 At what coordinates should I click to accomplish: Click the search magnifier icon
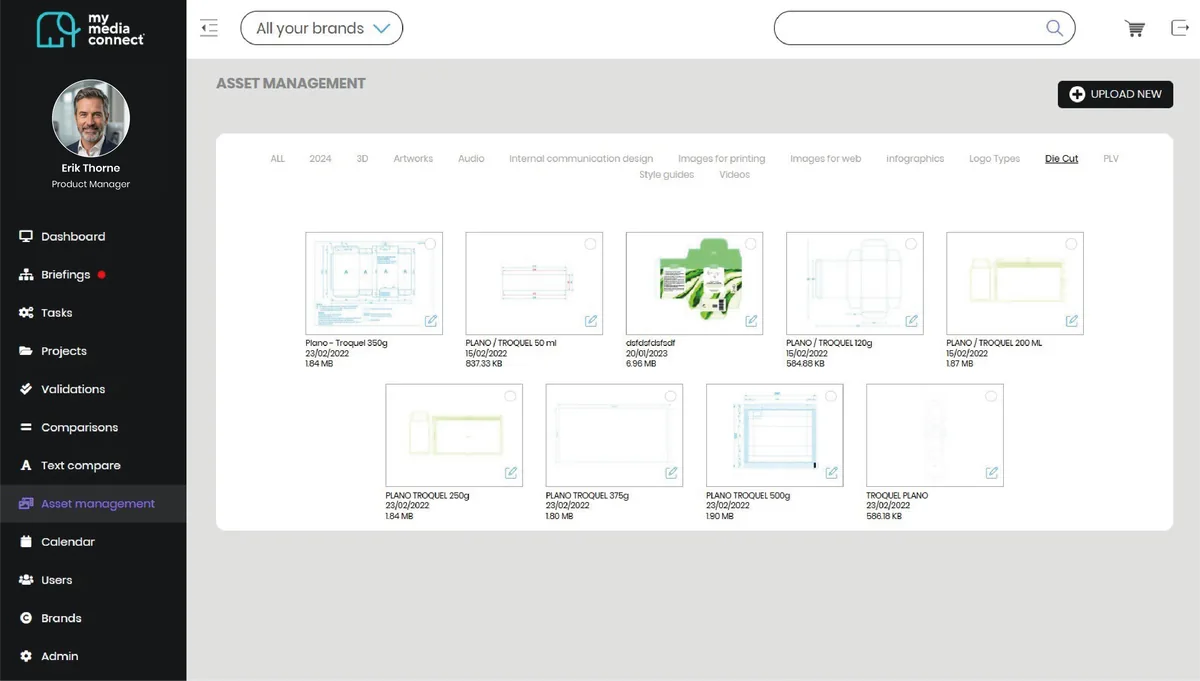(1054, 28)
